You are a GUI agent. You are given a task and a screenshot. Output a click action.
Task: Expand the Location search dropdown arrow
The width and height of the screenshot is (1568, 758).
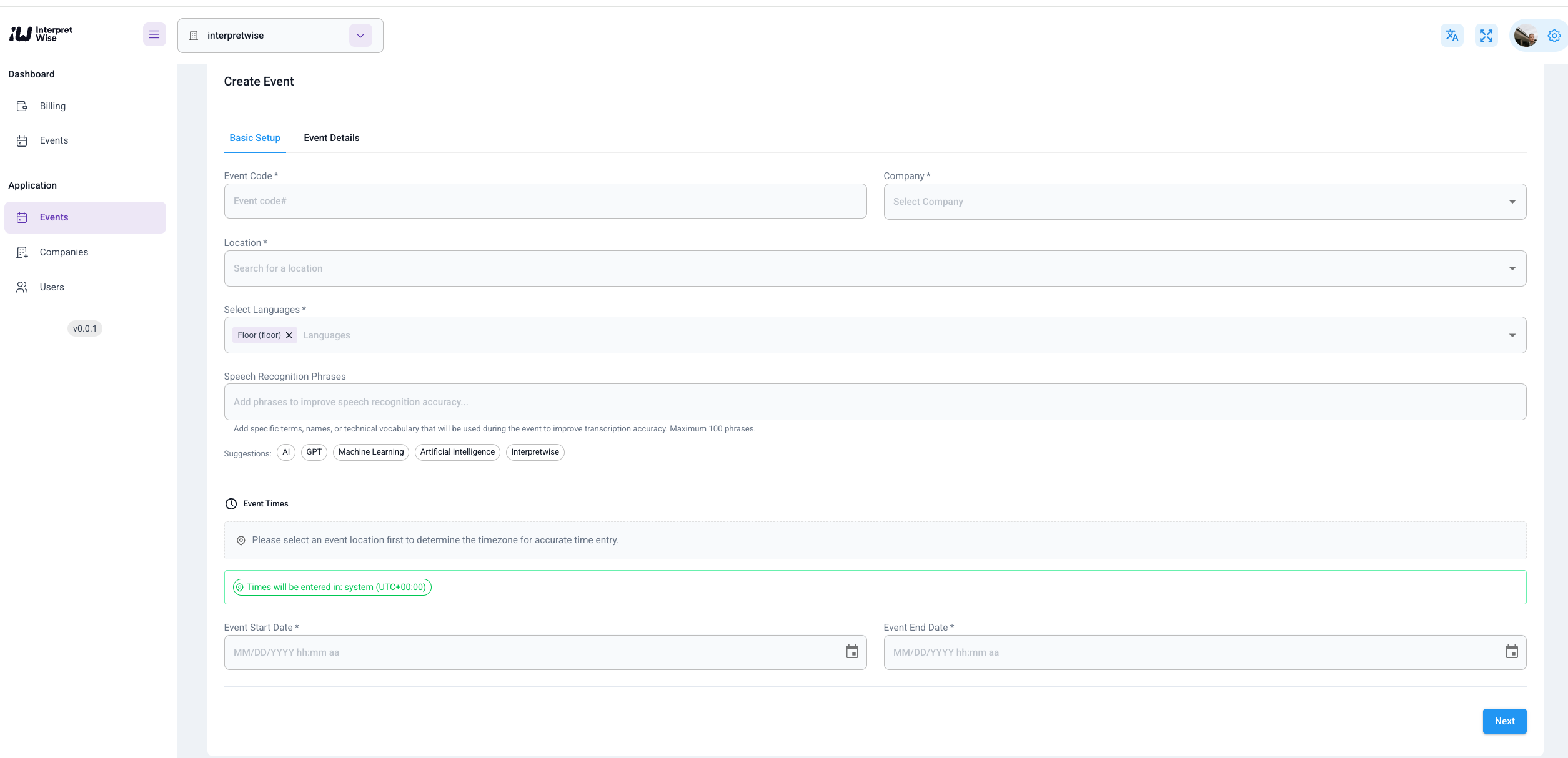point(1512,268)
